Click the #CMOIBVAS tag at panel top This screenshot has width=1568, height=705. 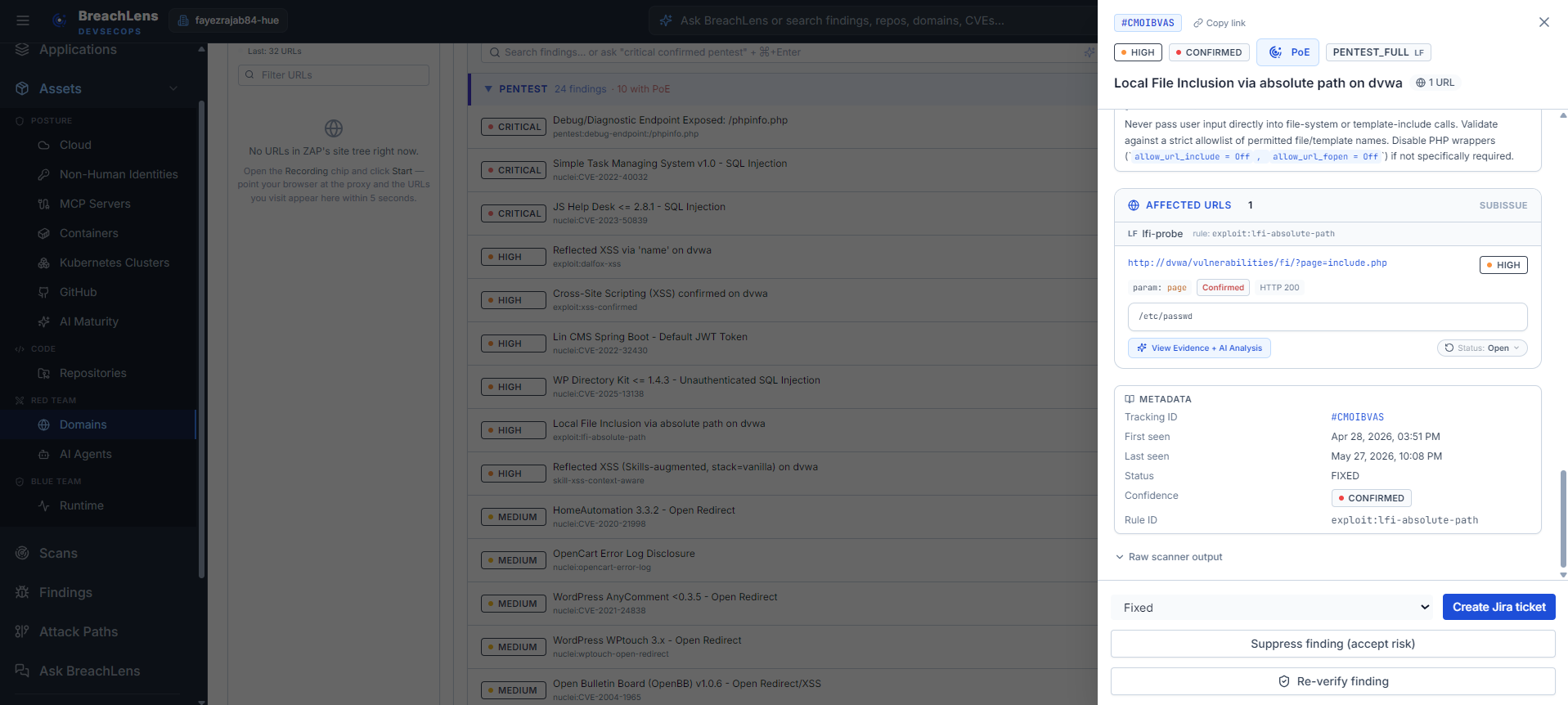(1148, 23)
